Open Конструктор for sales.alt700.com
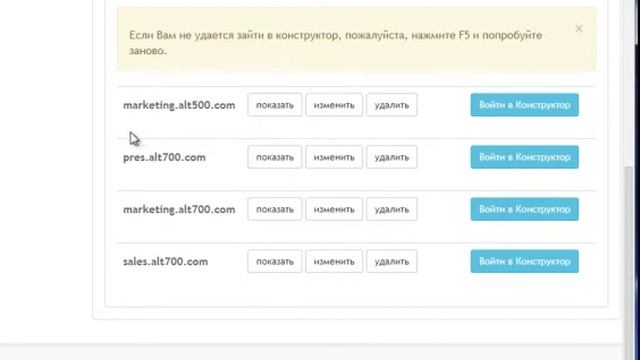This screenshot has width=640, height=360. pyautogui.click(x=524, y=261)
